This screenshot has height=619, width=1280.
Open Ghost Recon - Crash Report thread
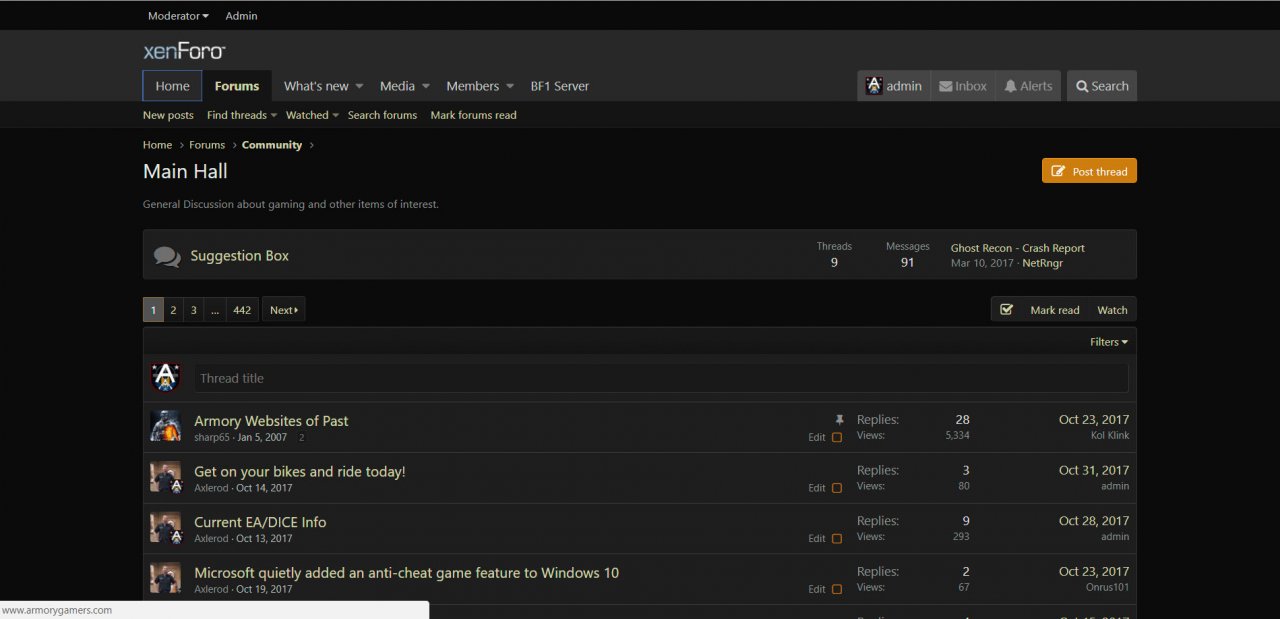pyautogui.click(x=1017, y=248)
